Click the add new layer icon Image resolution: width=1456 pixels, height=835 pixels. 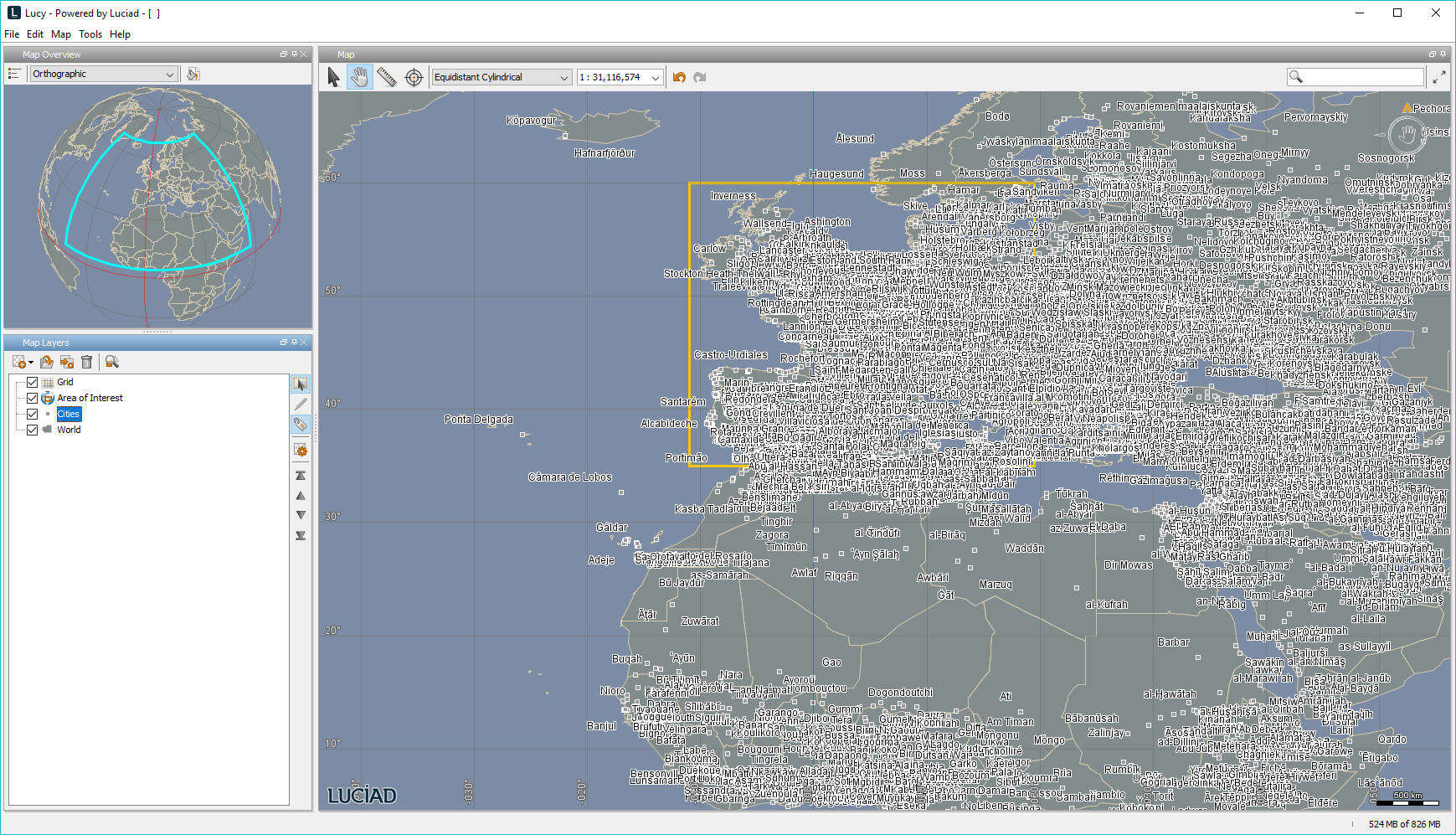18,362
